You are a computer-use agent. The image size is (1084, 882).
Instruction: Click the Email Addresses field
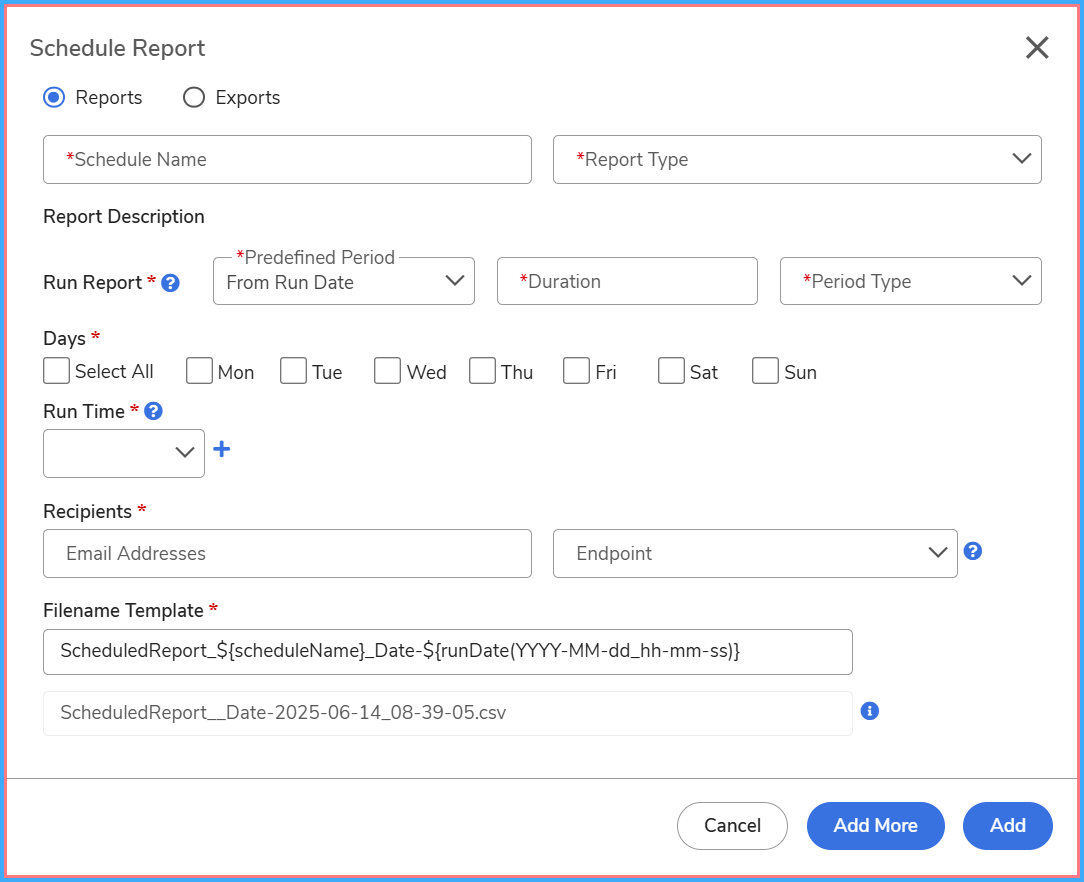pyautogui.click(x=287, y=554)
